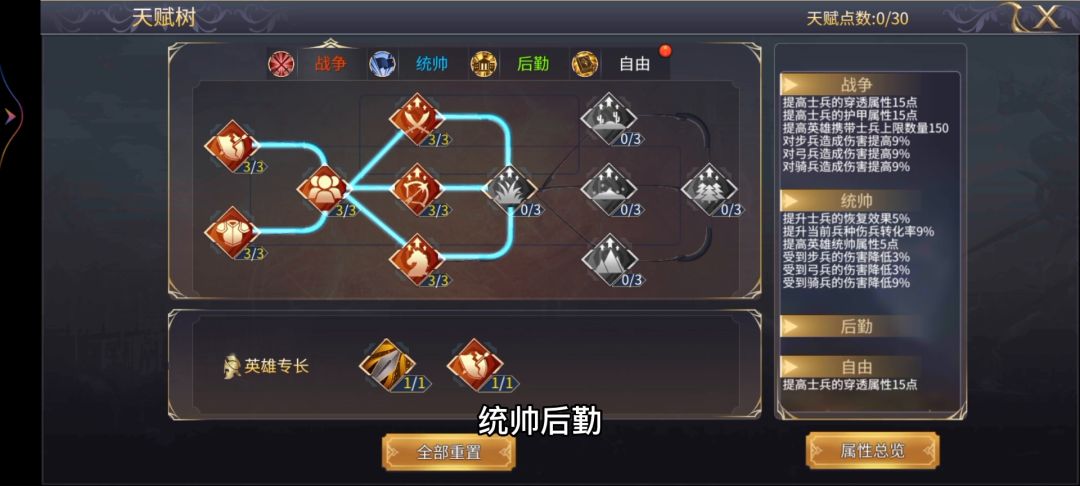
Task: Select the yellow-striped hero specialty icon
Action: (x=387, y=365)
